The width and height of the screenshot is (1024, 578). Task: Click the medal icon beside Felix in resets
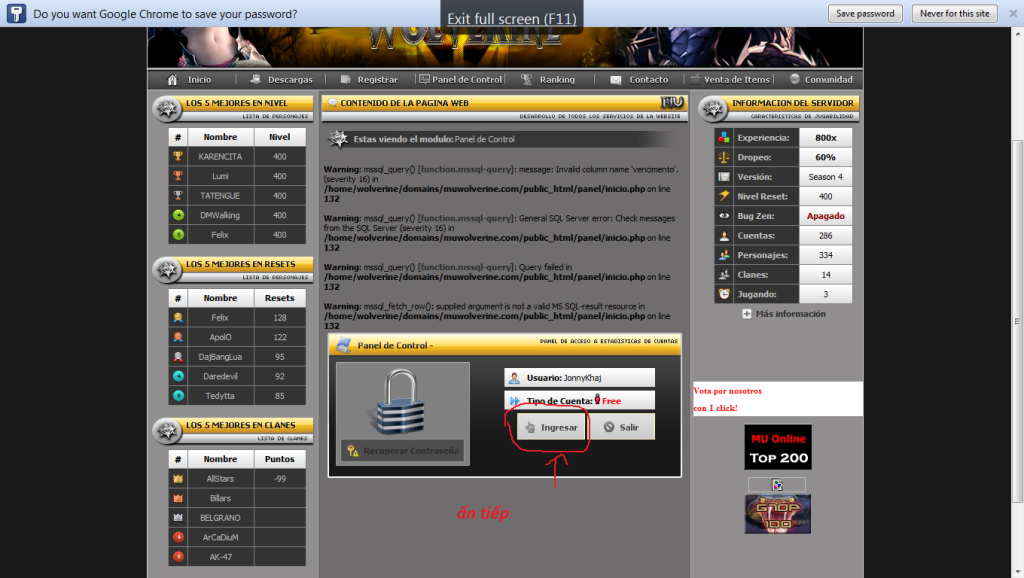click(x=178, y=317)
